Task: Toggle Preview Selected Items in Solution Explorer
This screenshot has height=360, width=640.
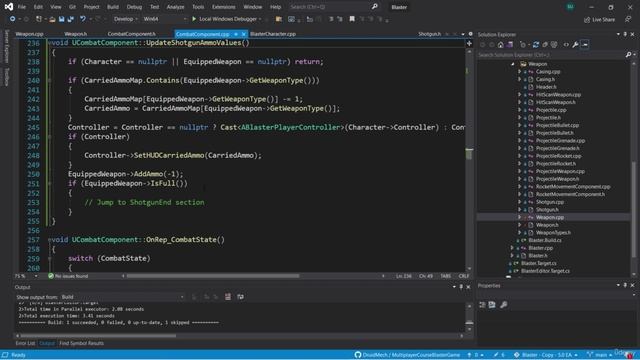Action: [585, 44]
